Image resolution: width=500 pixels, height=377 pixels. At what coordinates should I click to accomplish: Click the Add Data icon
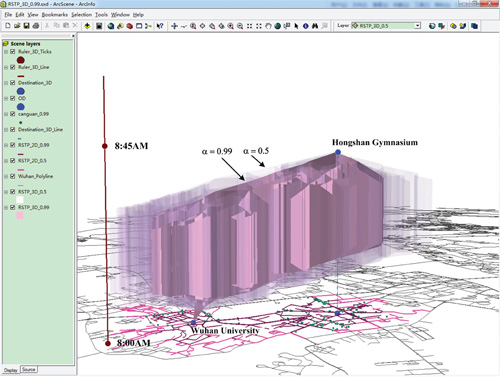tap(87, 26)
